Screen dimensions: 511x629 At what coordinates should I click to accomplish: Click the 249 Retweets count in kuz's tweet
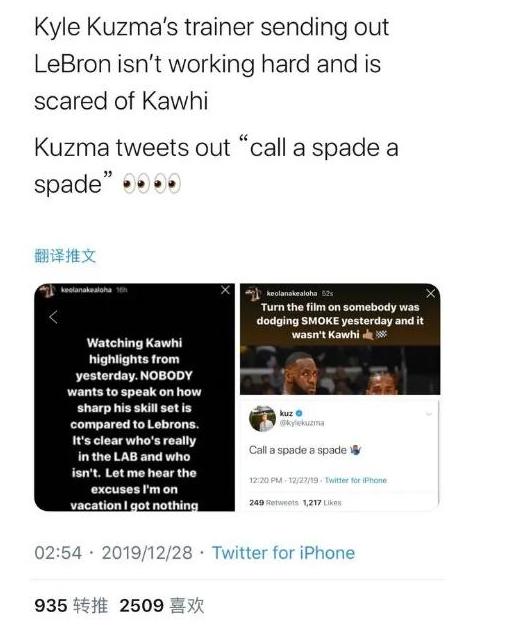[274, 502]
